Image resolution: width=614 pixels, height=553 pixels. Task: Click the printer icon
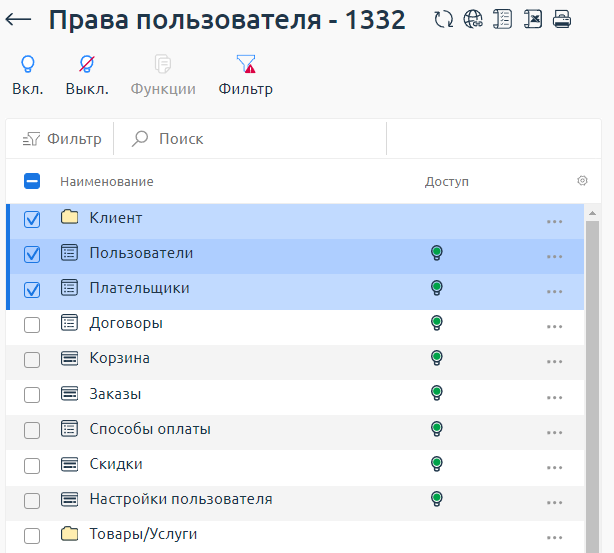click(562, 20)
